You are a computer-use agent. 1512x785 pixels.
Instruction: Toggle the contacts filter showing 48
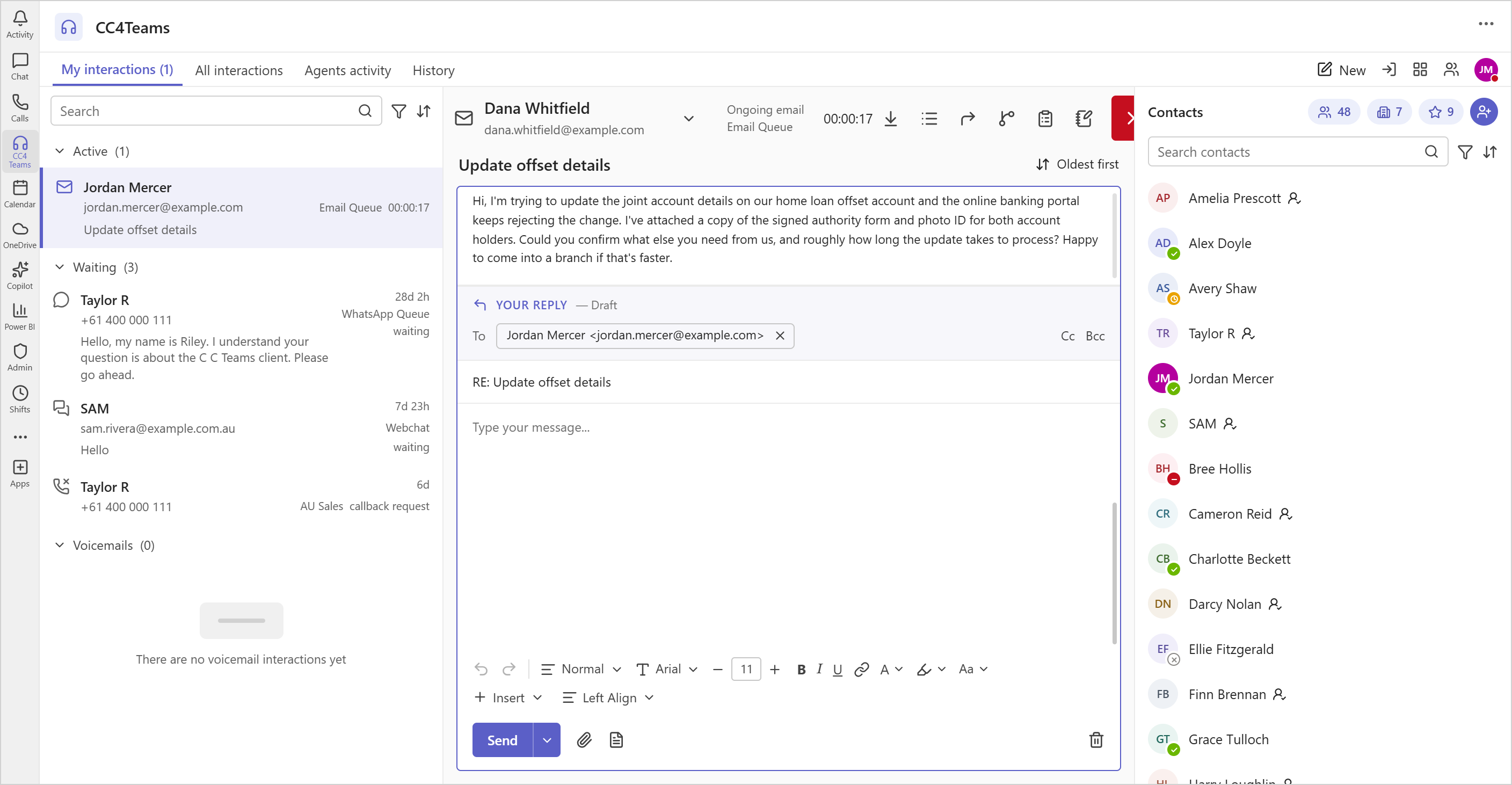point(1334,112)
